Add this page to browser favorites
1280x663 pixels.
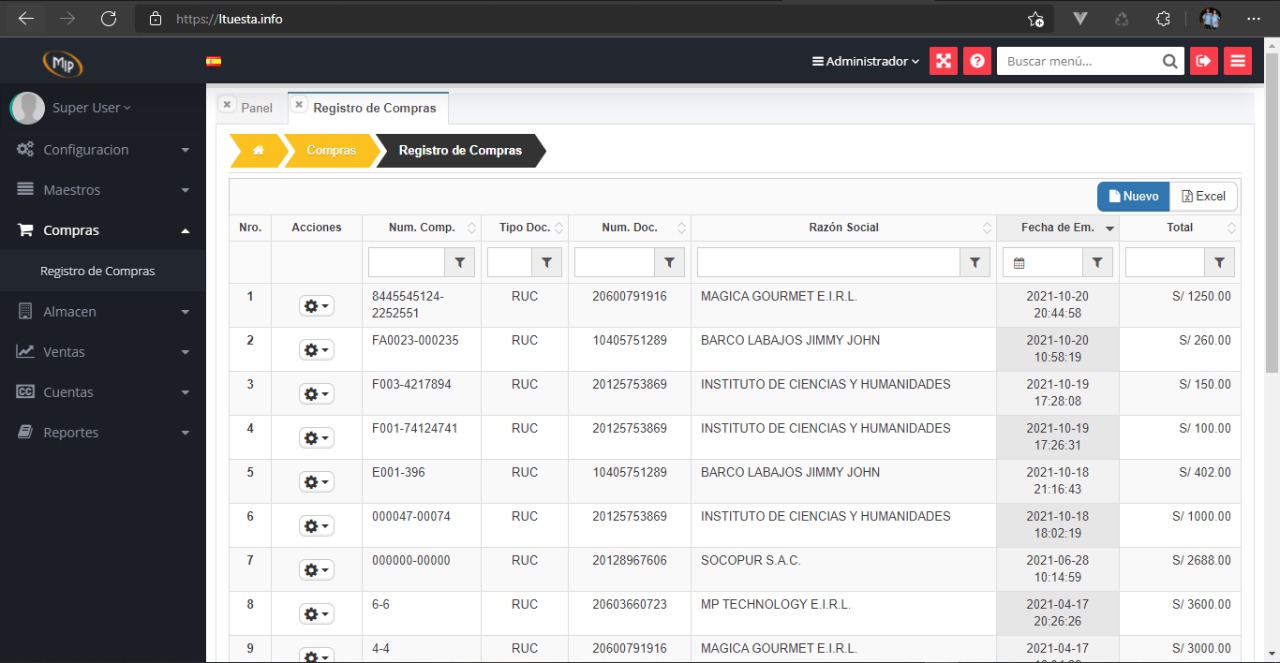[1036, 18]
